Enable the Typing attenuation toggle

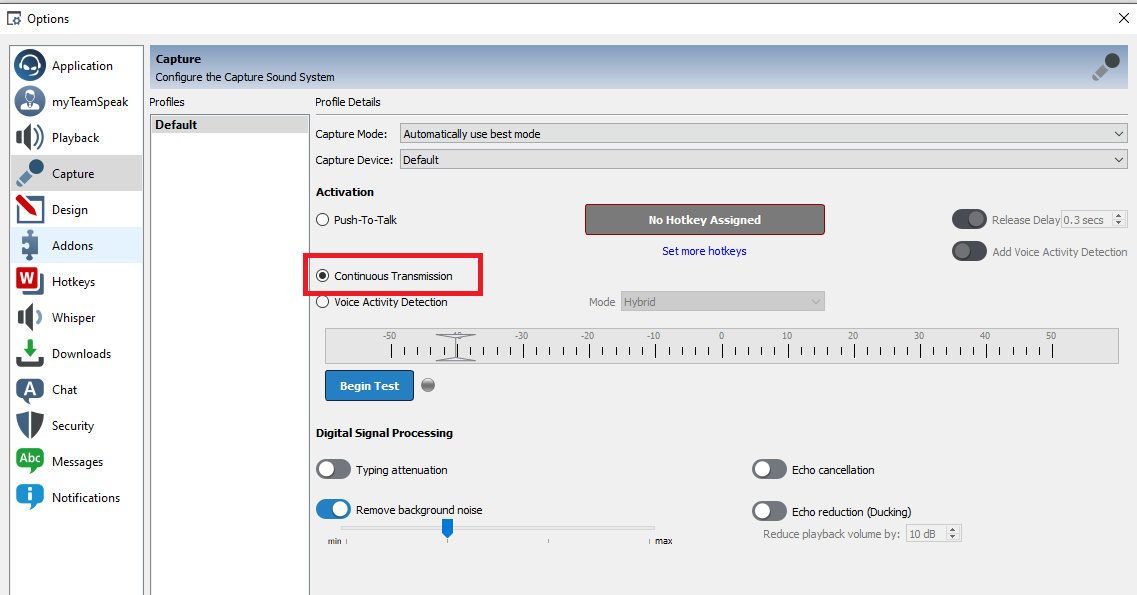tap(333, 470)
